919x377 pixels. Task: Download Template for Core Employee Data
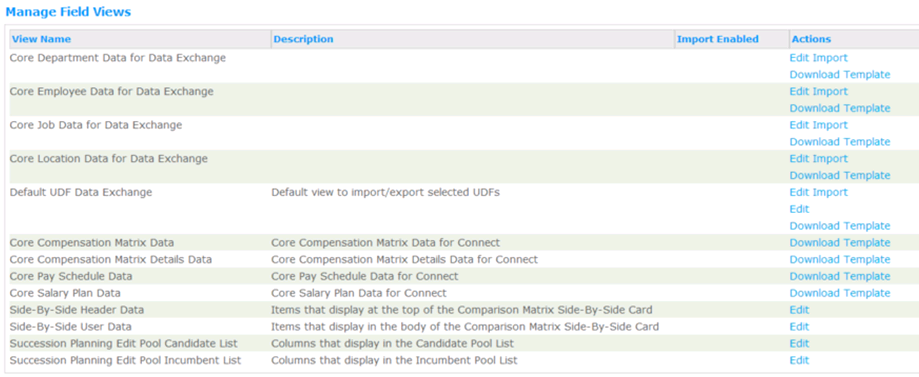click(x=839, y=108)
